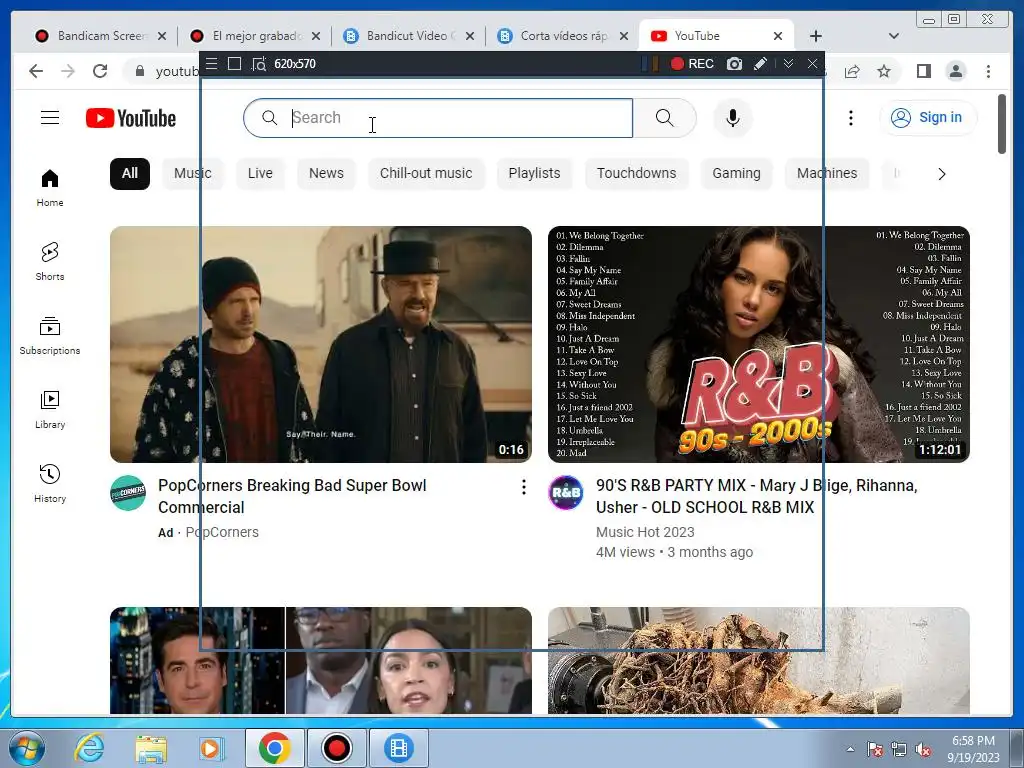Image resolution: width=1024 pixels, height=768 pixels.
Task: Open Chrome profile avatar menu
Action: (x=956, y=71)
